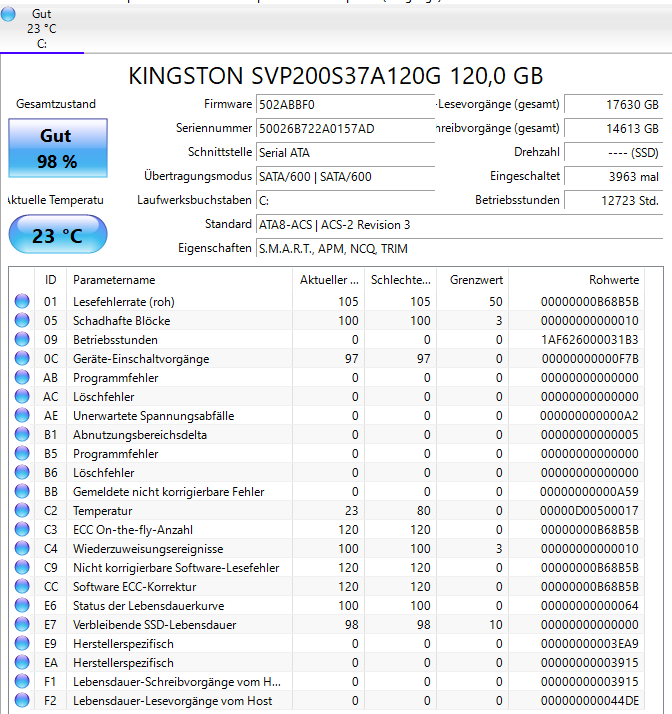Select raw value 00000000000064

point(590,606)
